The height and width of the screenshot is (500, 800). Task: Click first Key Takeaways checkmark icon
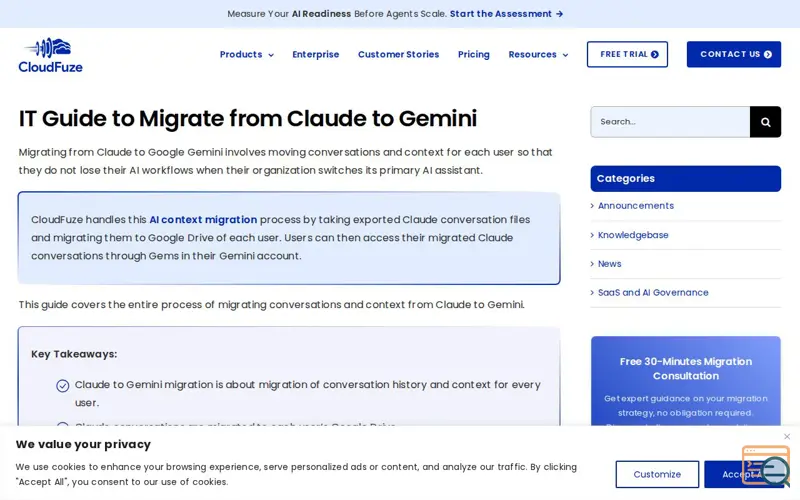(63, 386)
